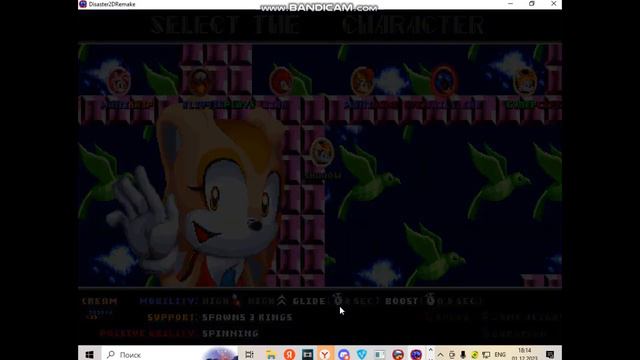Click the CREAM character name label
The width and height of the screenshot is (640, 360).
tap(100, 301)
